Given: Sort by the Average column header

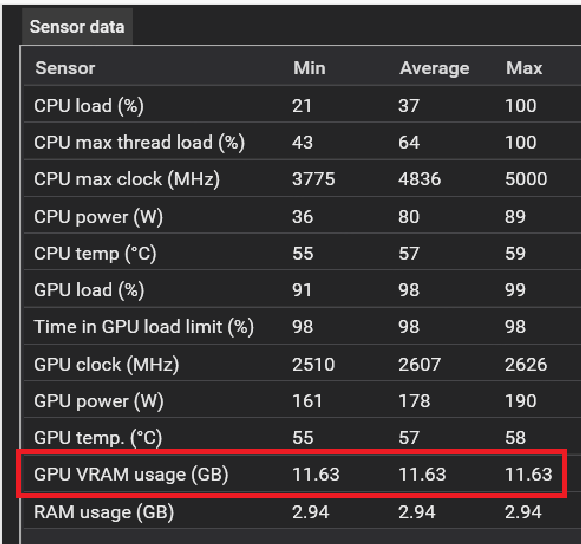Looking at the screenshot, I should tap(434, 69).
